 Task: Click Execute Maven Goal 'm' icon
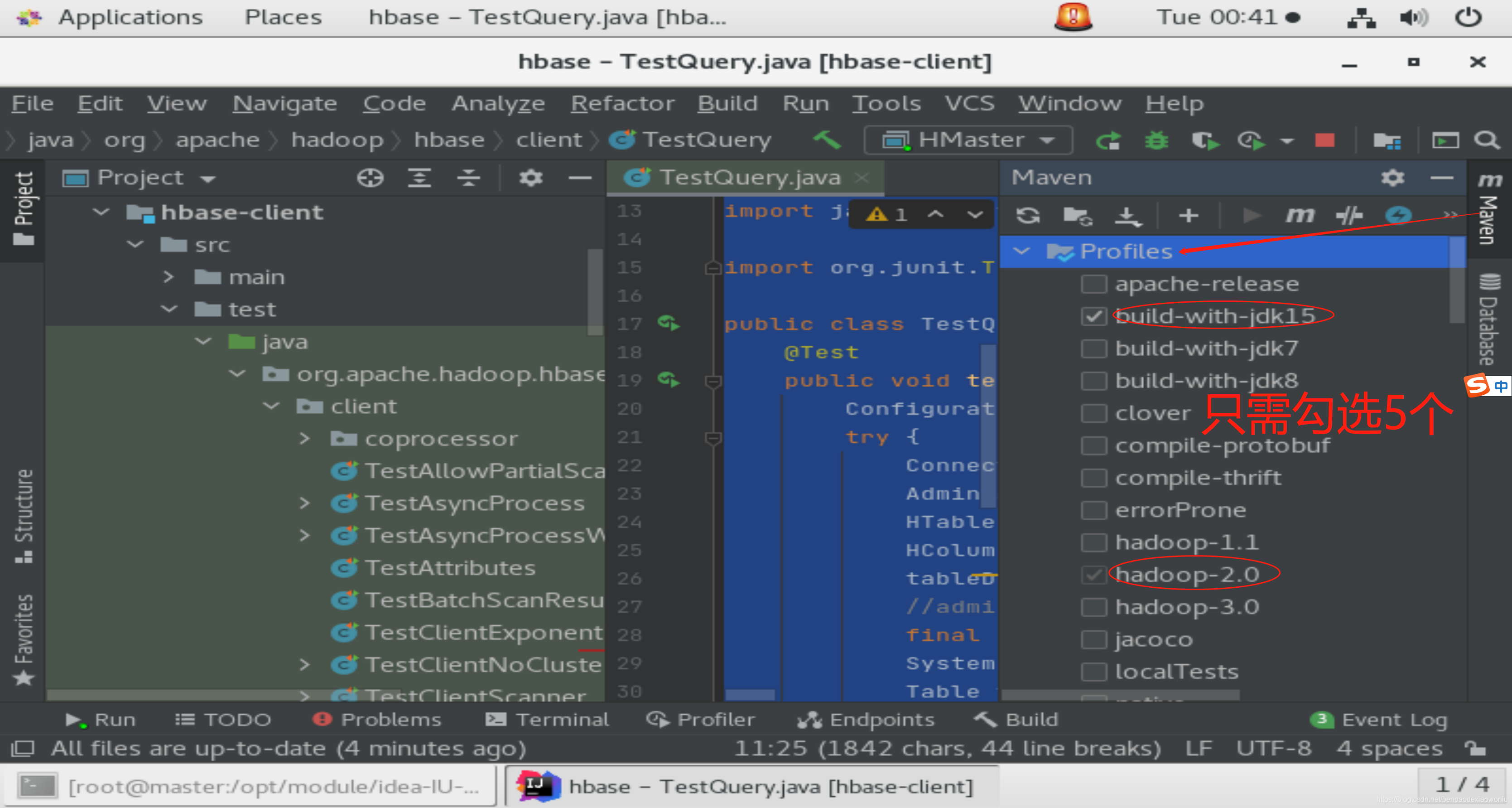coord(1300,216)
